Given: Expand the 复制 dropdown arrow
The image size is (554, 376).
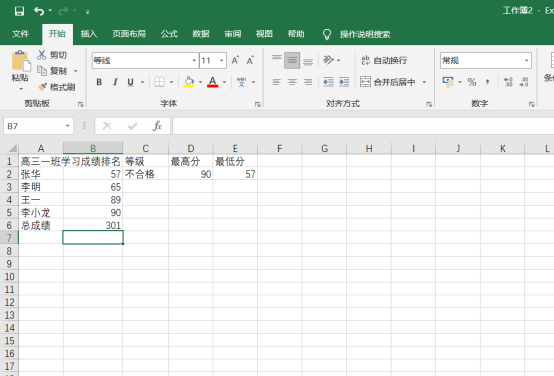Looking at the screenshot, I should (76, 71).
